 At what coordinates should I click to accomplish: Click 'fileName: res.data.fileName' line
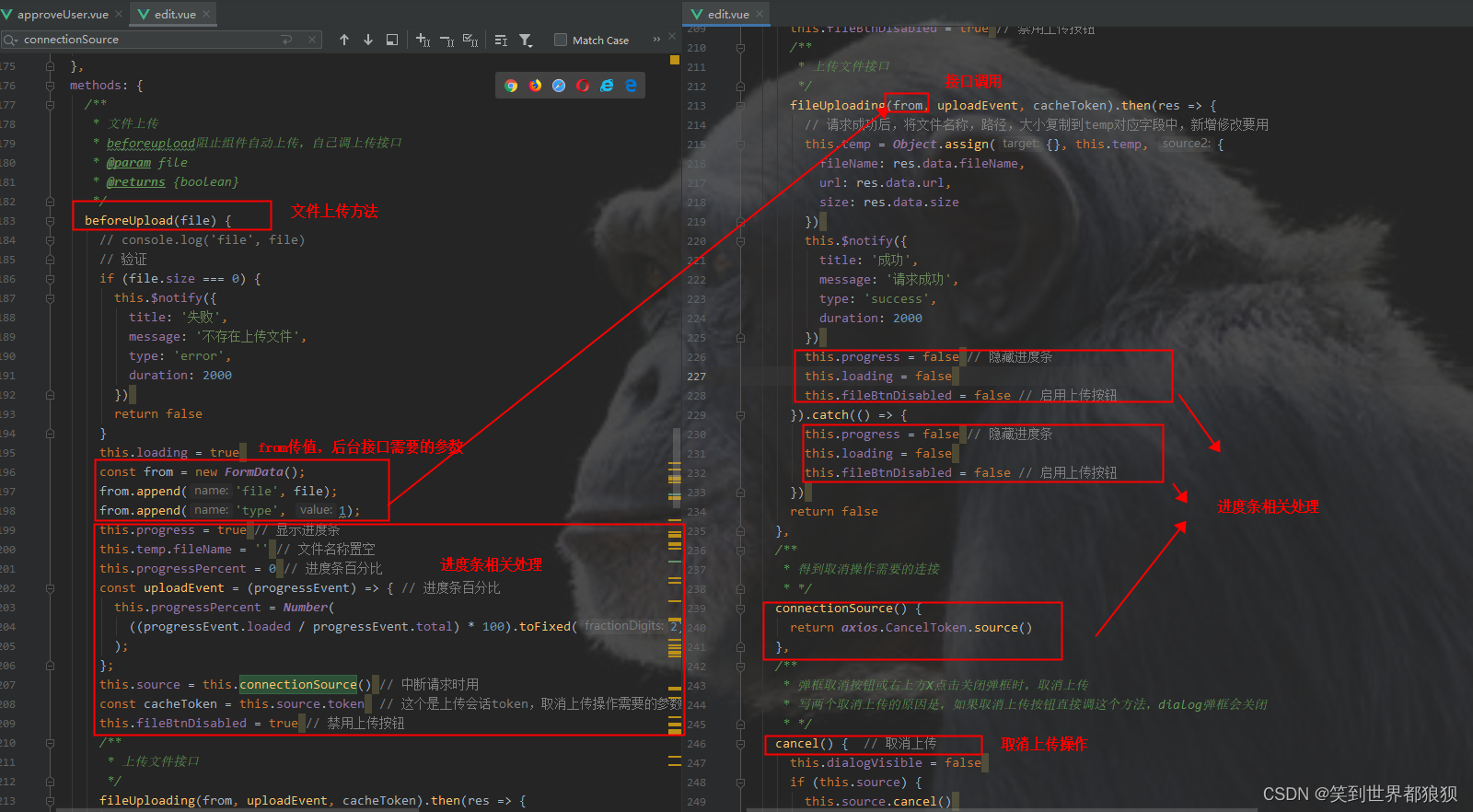click(922, 164)
